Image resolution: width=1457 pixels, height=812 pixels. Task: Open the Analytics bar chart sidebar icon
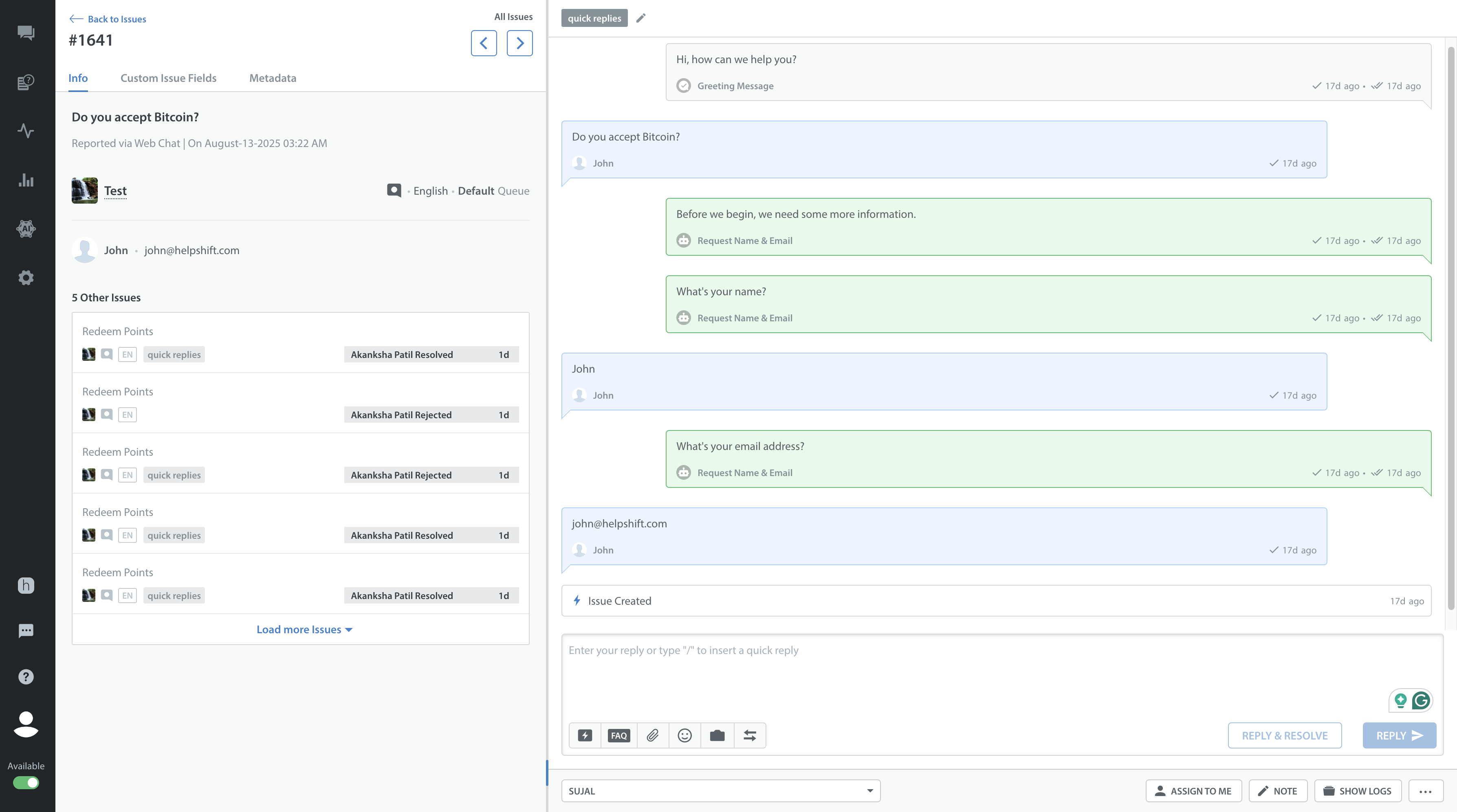point(26,180)
